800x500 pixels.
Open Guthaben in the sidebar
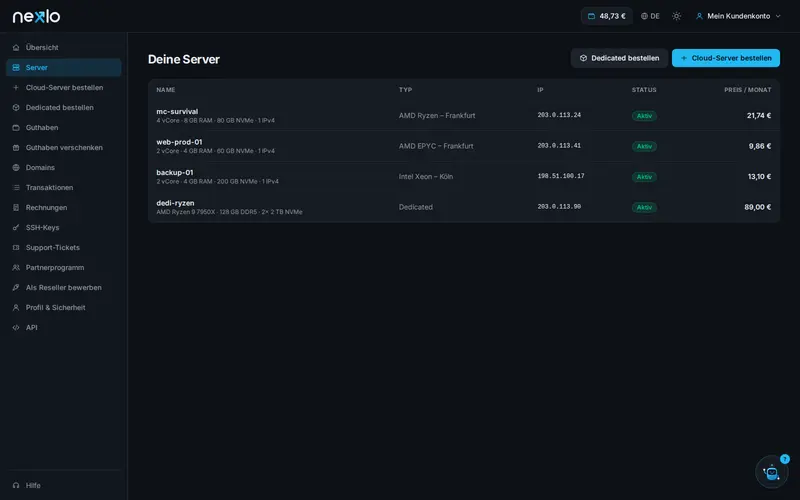pyautogui.click(x=64, y=128)
